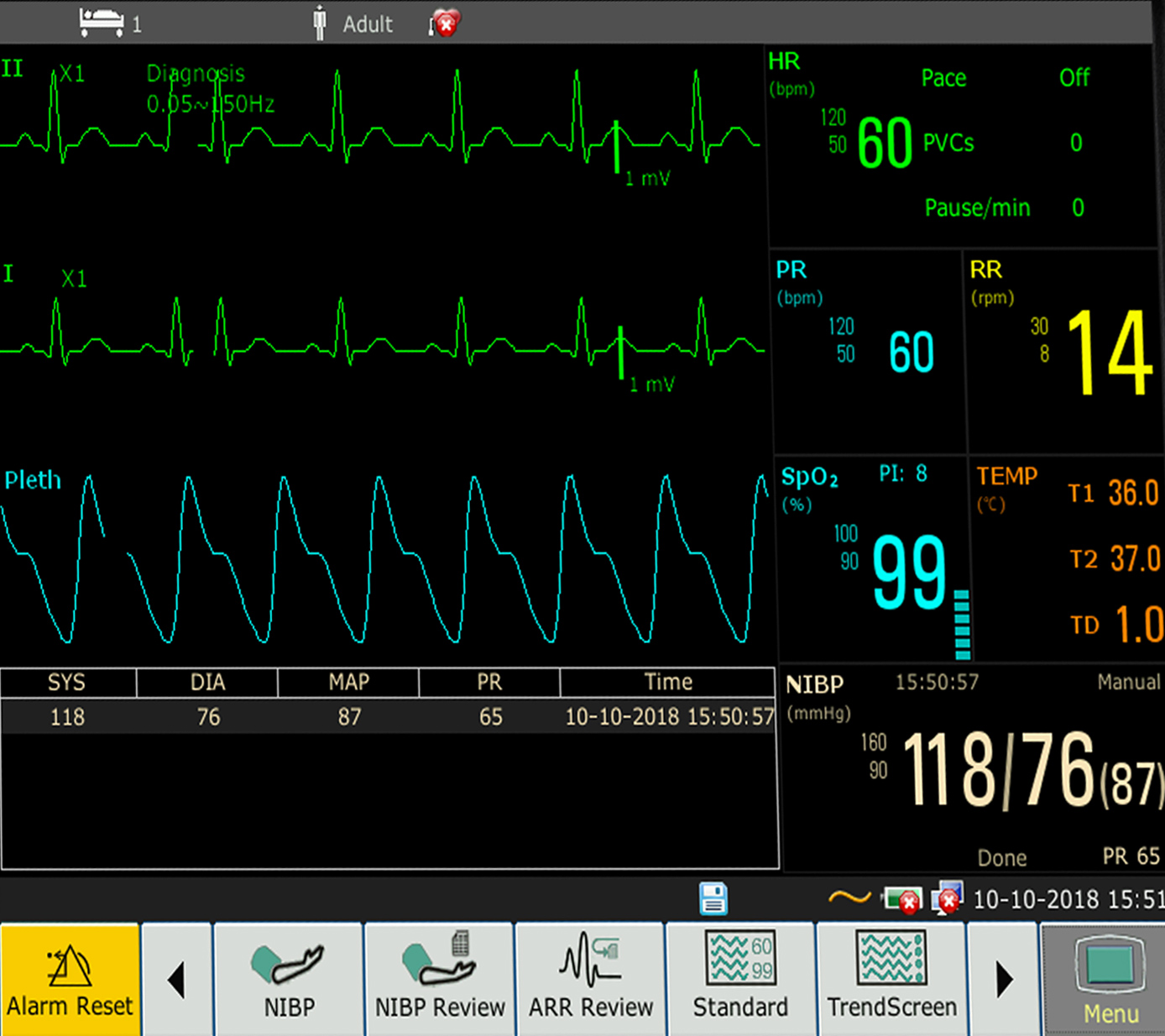Viewport: 1165px width, 1036px height.
Task: Click the T1 36.0 temperature reading
Action: click(x=1114, y=493)
